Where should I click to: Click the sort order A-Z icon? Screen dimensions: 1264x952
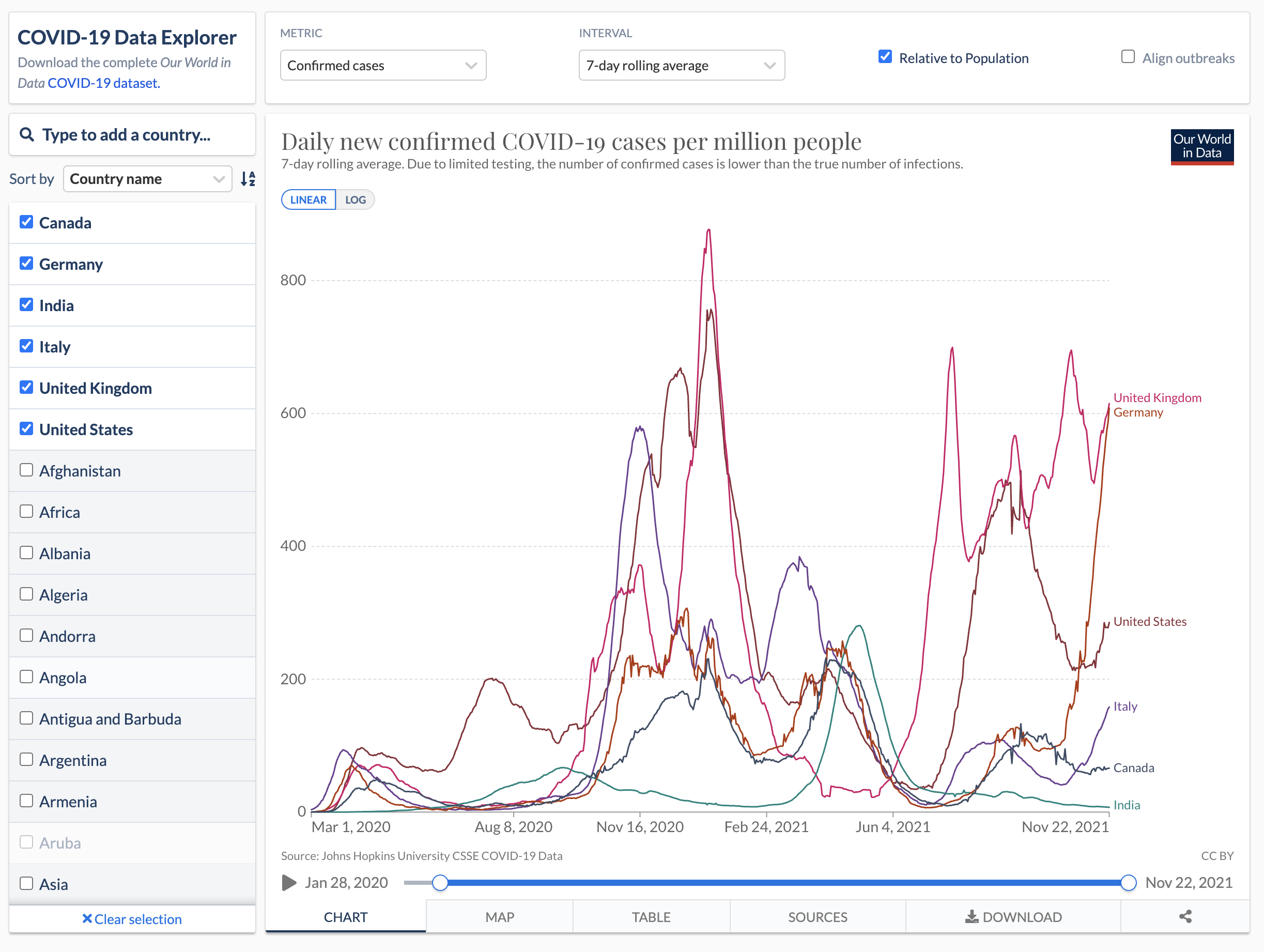tap(248, 179)
